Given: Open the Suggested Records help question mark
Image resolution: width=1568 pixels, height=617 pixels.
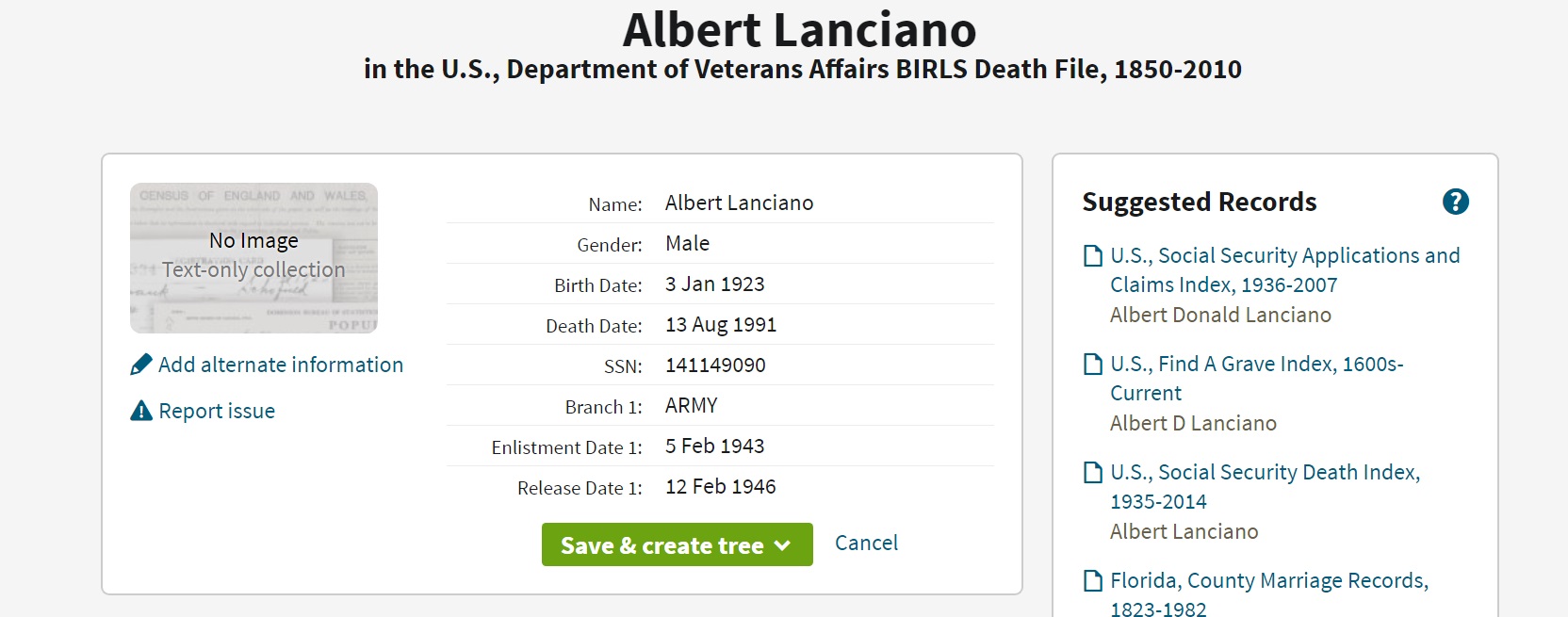Looking at the screenshot, I should [1455, 202].
